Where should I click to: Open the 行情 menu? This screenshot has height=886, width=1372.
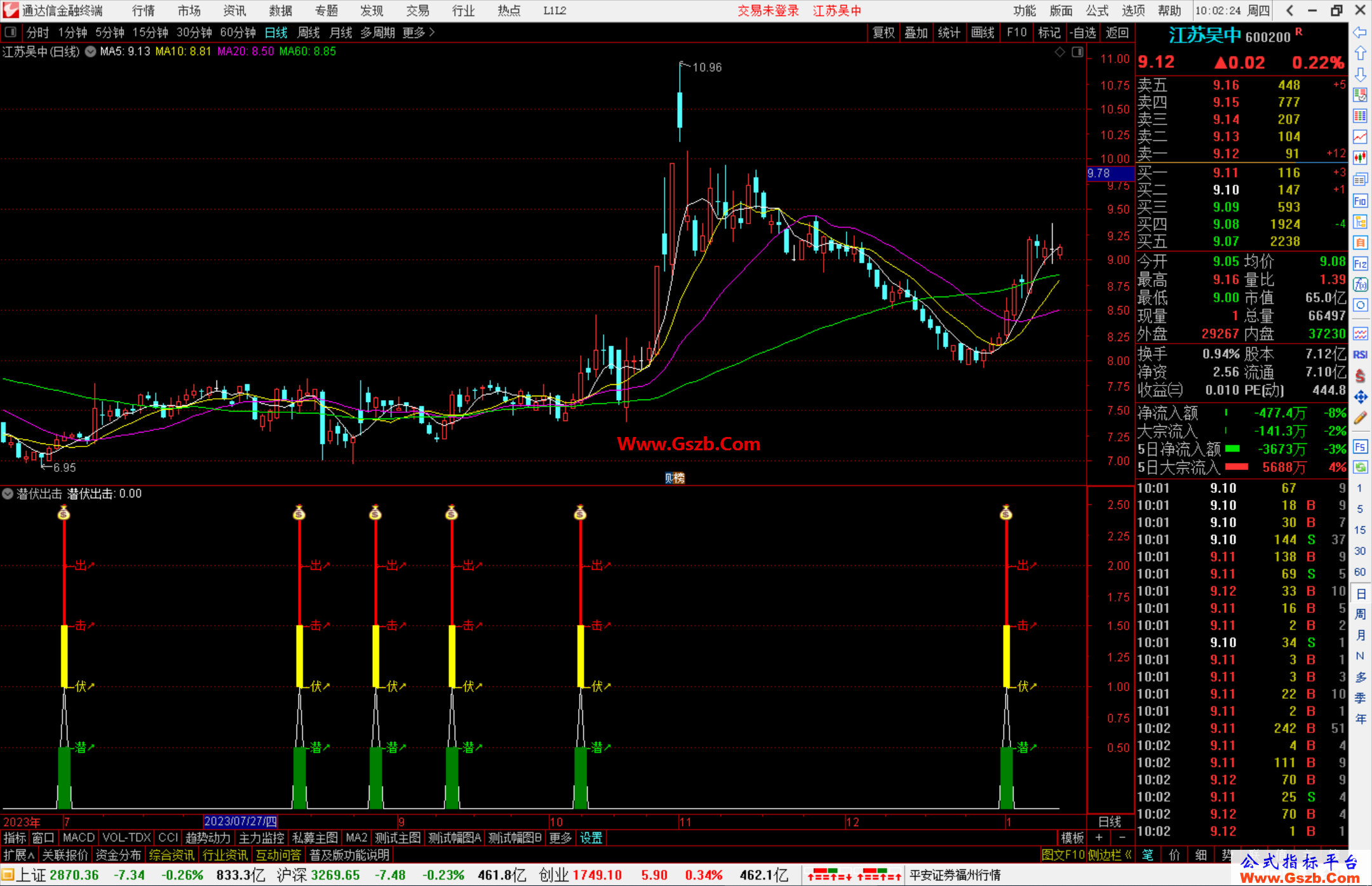click(144, 10)
